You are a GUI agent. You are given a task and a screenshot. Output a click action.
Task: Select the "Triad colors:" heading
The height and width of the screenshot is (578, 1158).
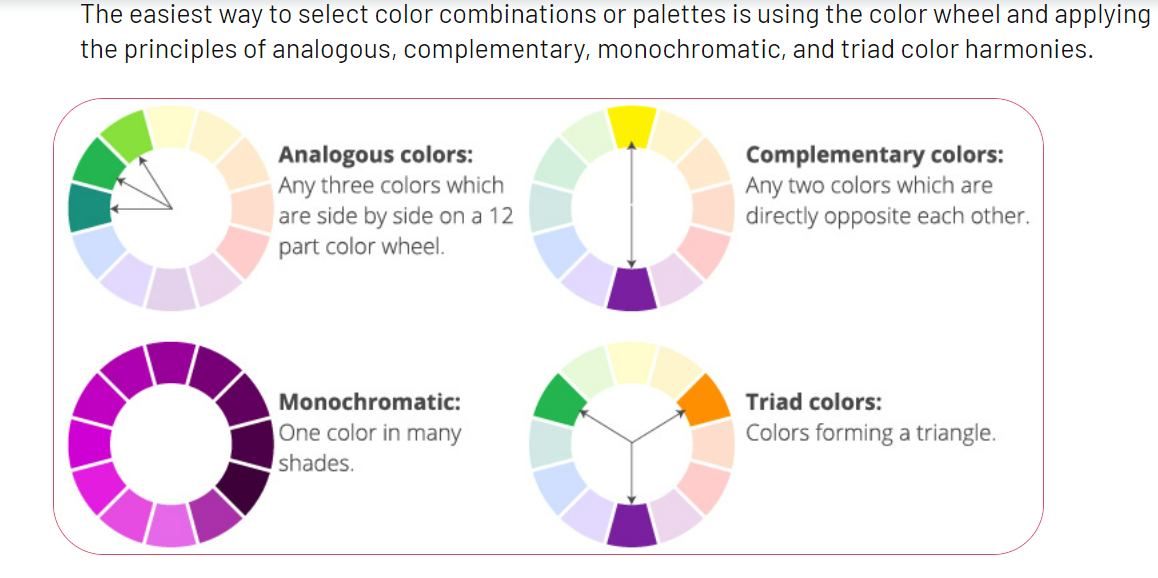tap(814, 402)
